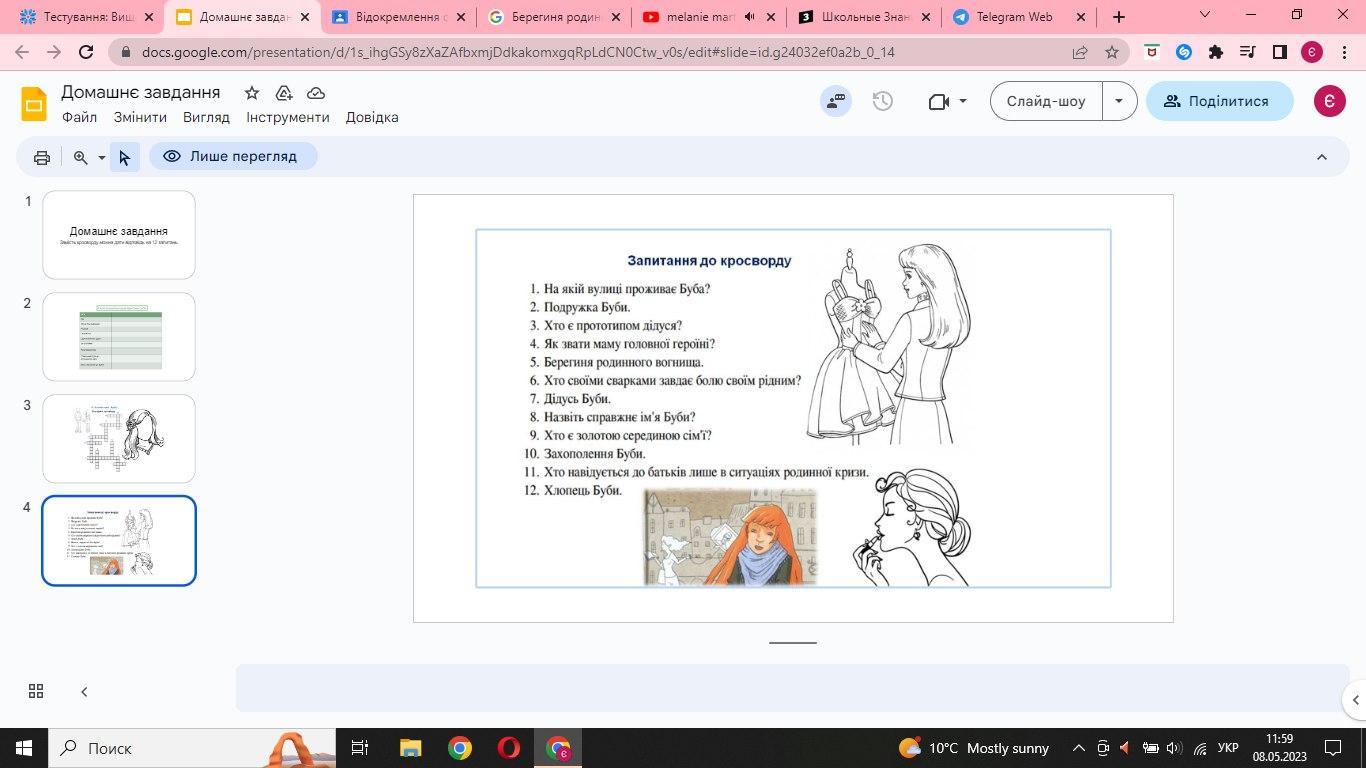1366x768 pixels.
Task: Go back in browser history
Action: pos(22,52)
